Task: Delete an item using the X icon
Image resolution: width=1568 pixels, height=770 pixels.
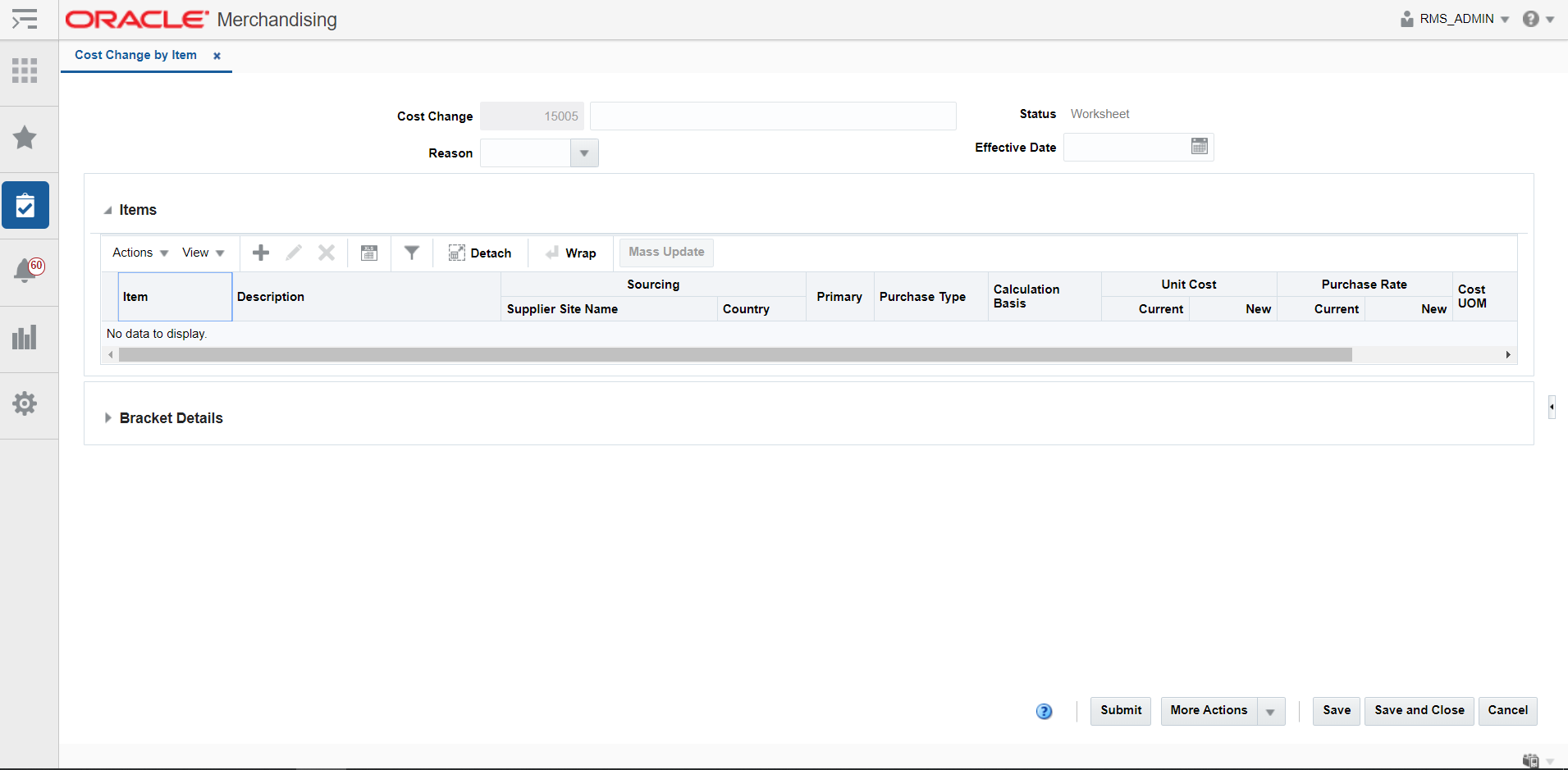Action: [x=326, y=253]
